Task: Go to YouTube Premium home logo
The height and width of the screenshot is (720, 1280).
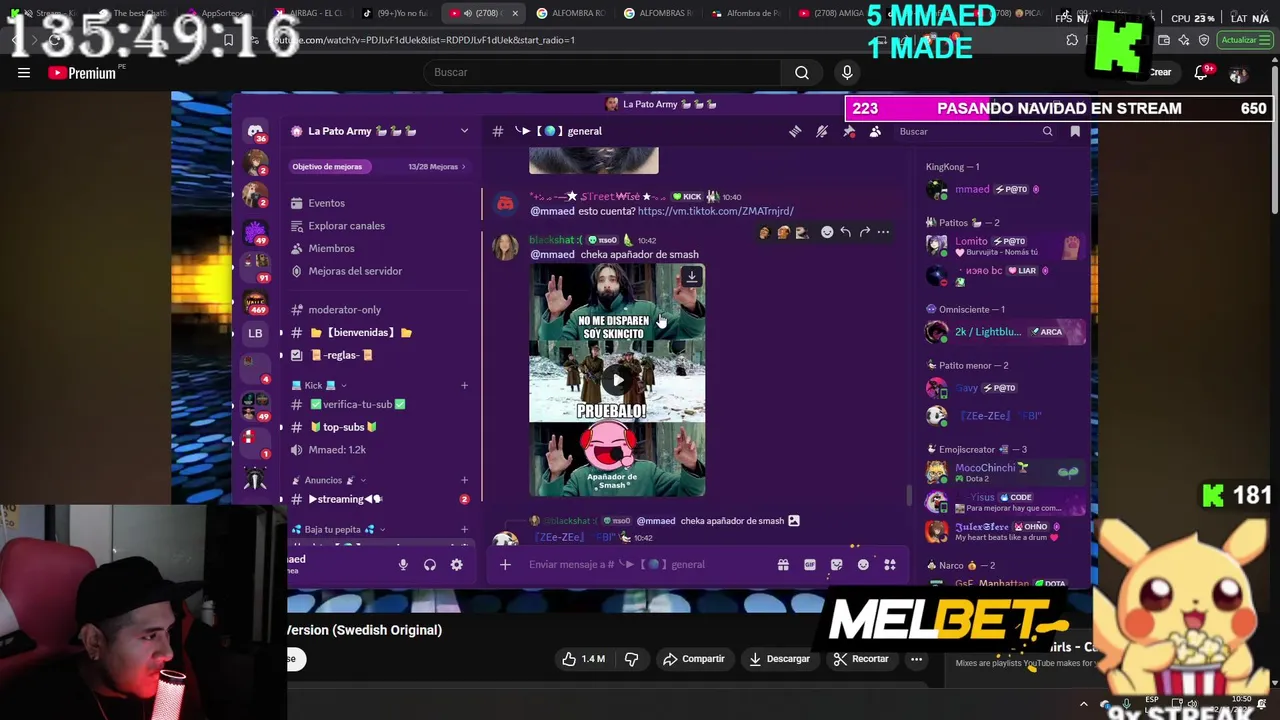Action: [82, 73]
